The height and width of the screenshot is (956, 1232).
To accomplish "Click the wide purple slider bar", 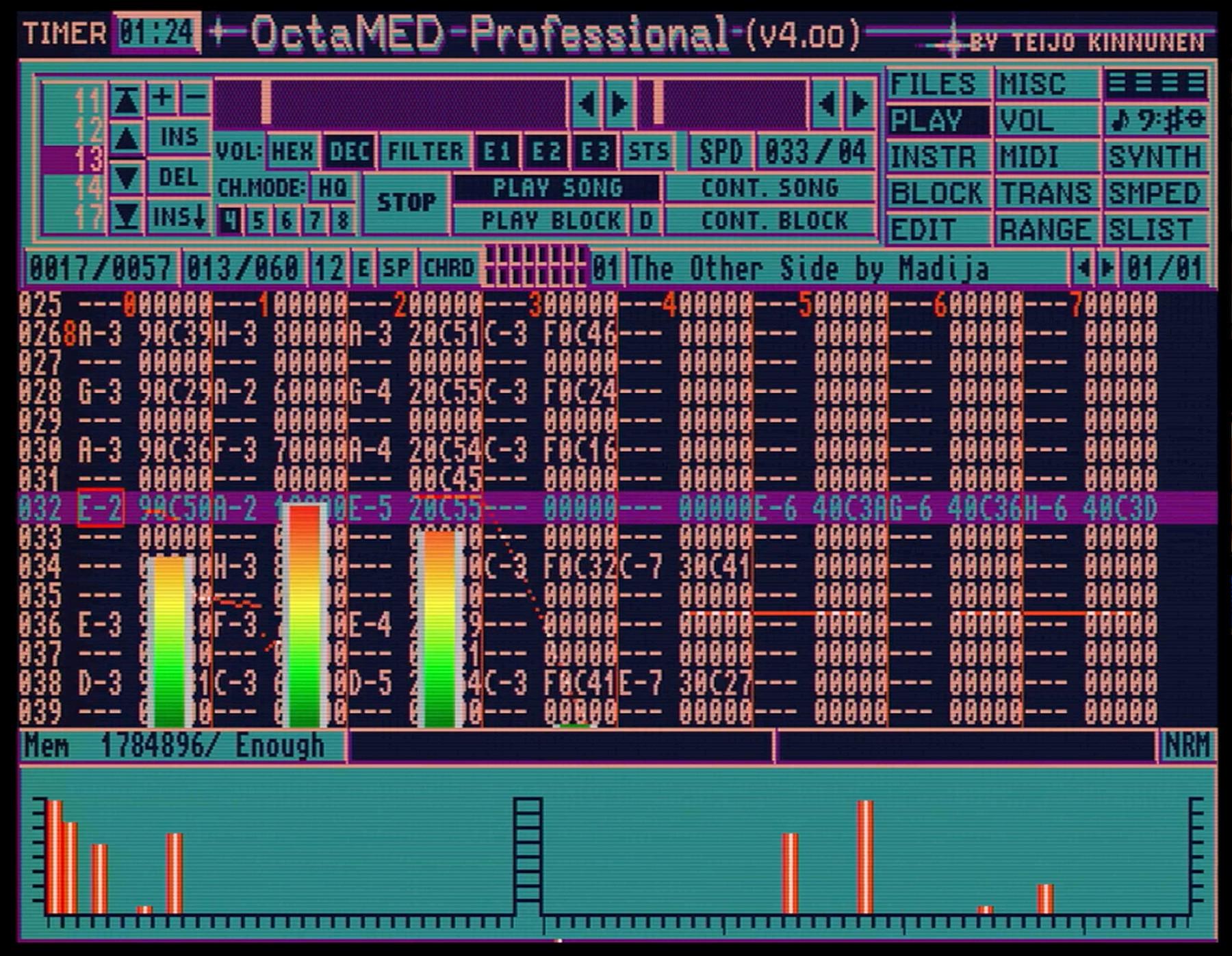I will [390, 103].
